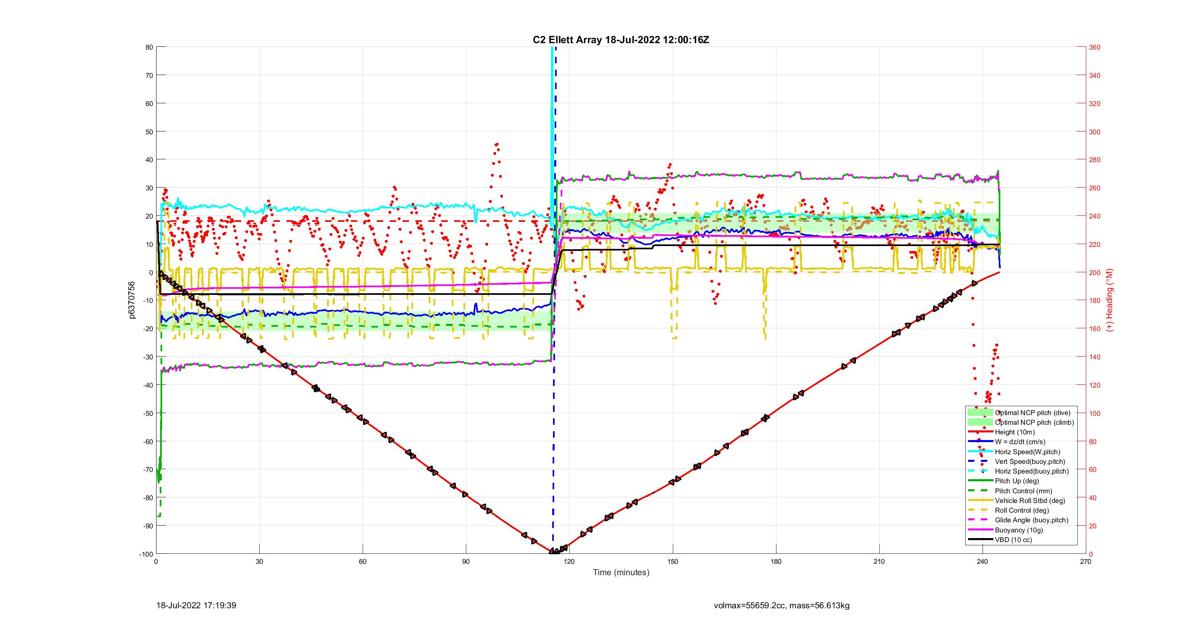The image size is (1200, 622).
Task: Select 'VBD (10 cc)' legend entry
Action: coord(1013,539)
